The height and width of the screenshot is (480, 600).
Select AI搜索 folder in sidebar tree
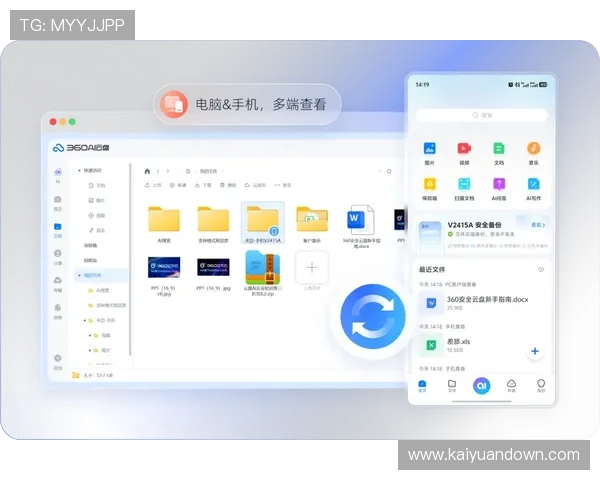99,290
